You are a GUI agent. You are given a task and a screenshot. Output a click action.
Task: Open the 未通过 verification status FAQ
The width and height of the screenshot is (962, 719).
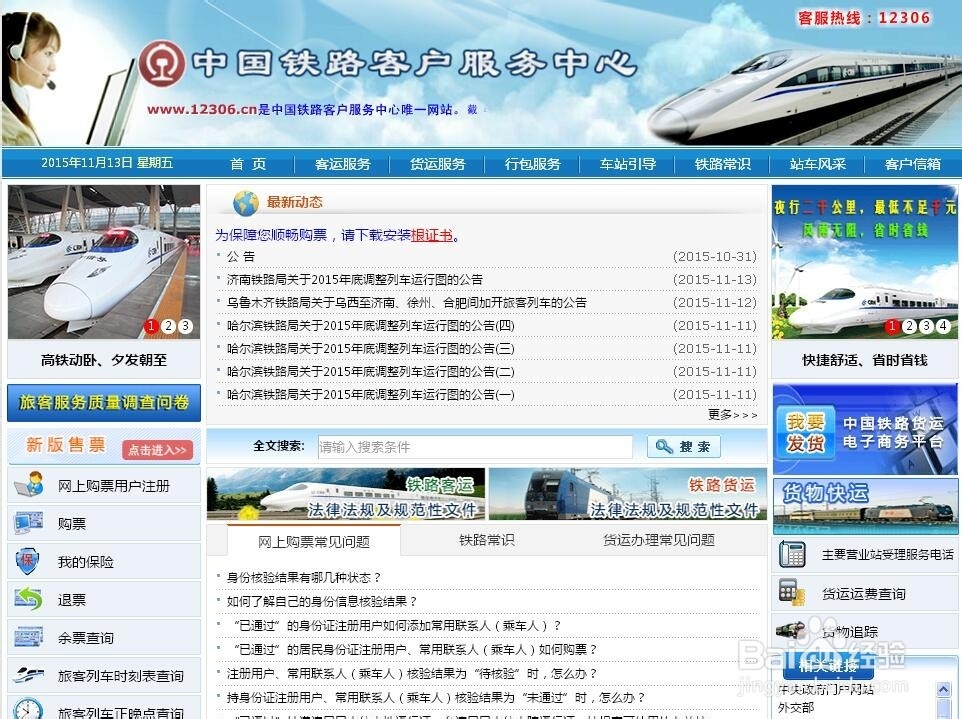[x=436, y=698]
